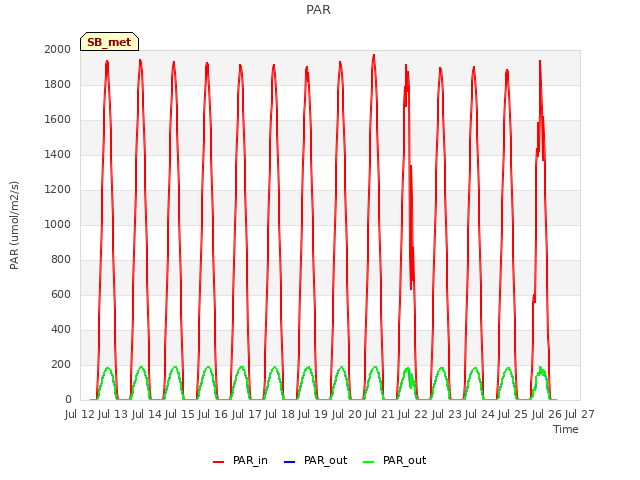Screen dimensions: 640x480
Task: Click the Jul 25 x-axis label
Action: [513, 414]
